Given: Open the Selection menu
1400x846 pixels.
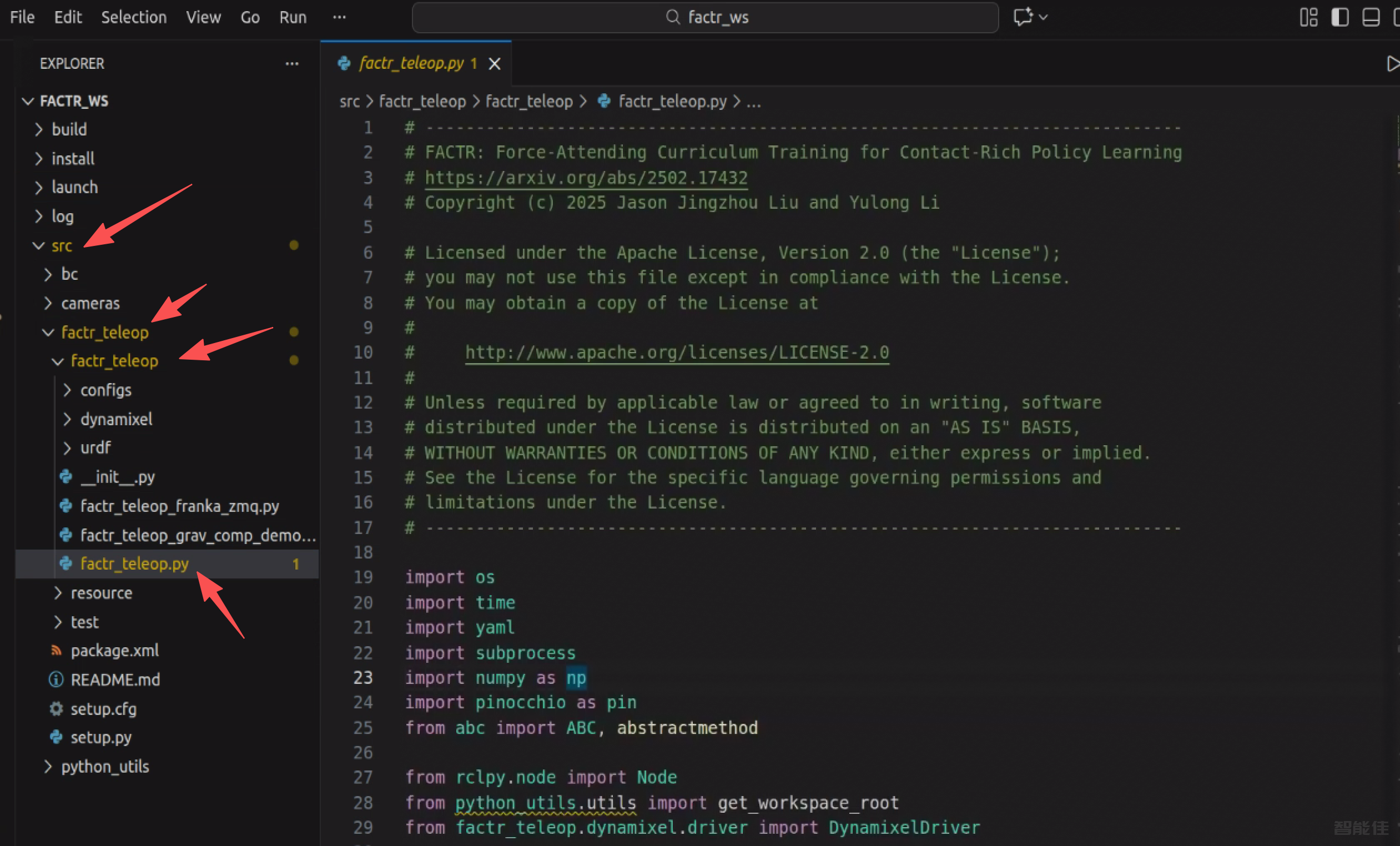Looking at the screenshot, I should coord(134,17).
